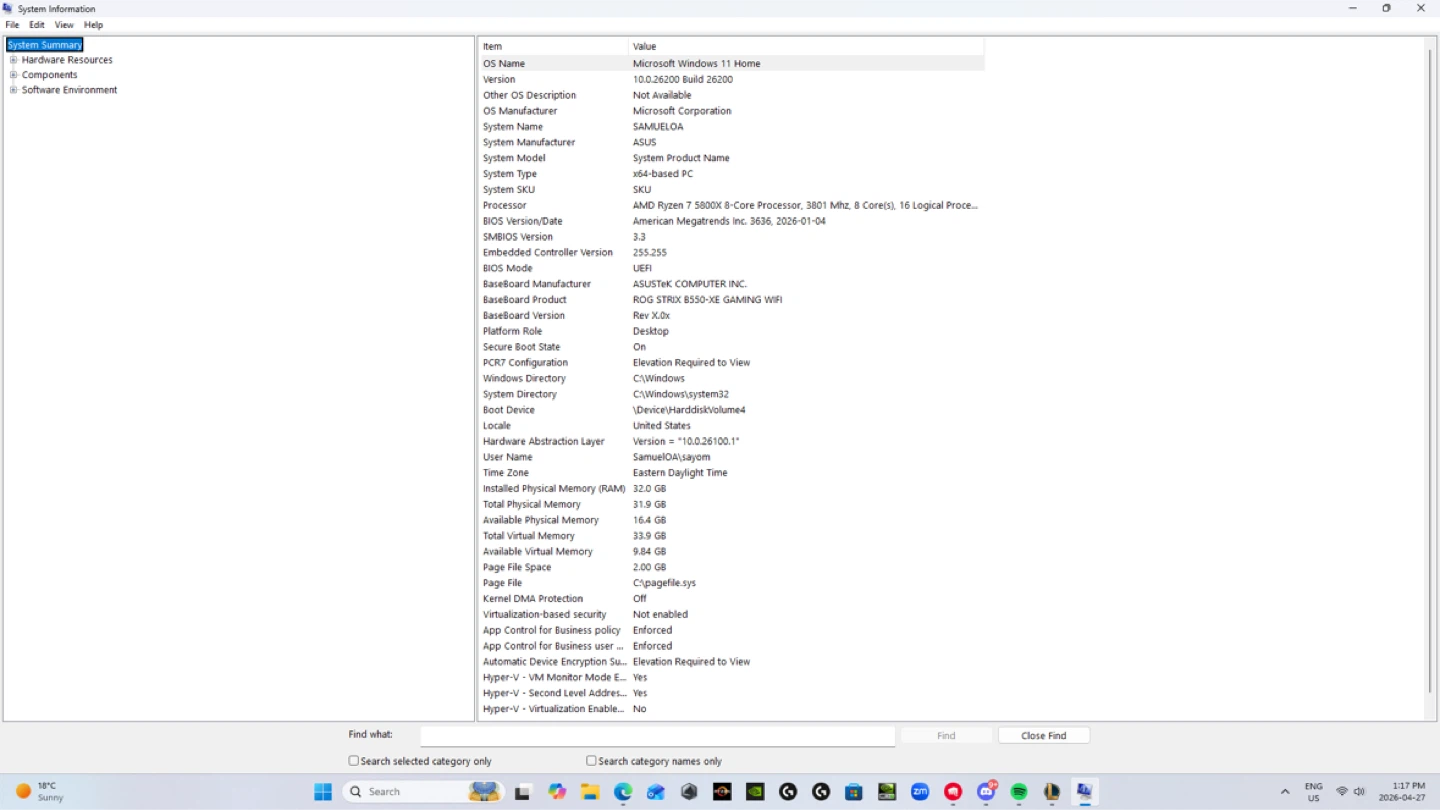Screen dimensions: 1440x810
Task: Open the AMD Ryzen taskbar app
Action: coord(722,792)
